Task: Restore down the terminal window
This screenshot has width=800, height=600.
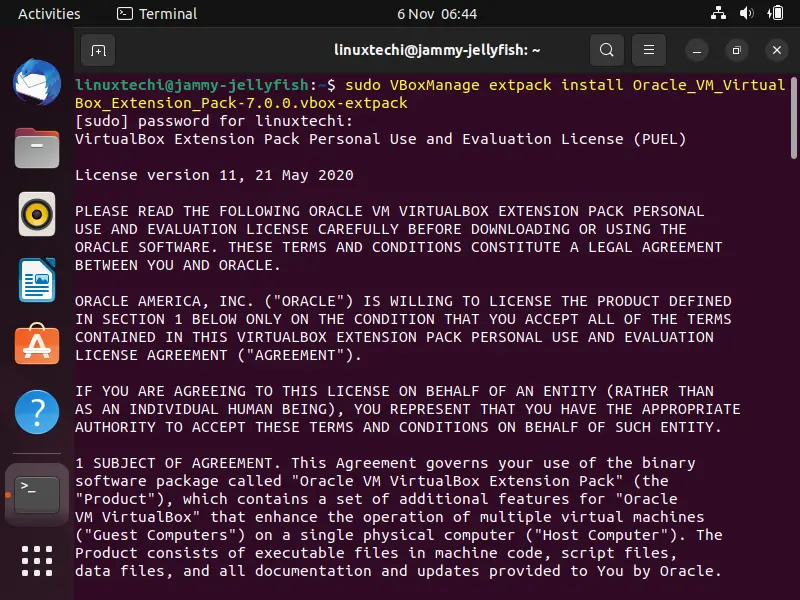Action: click(736, 51)
